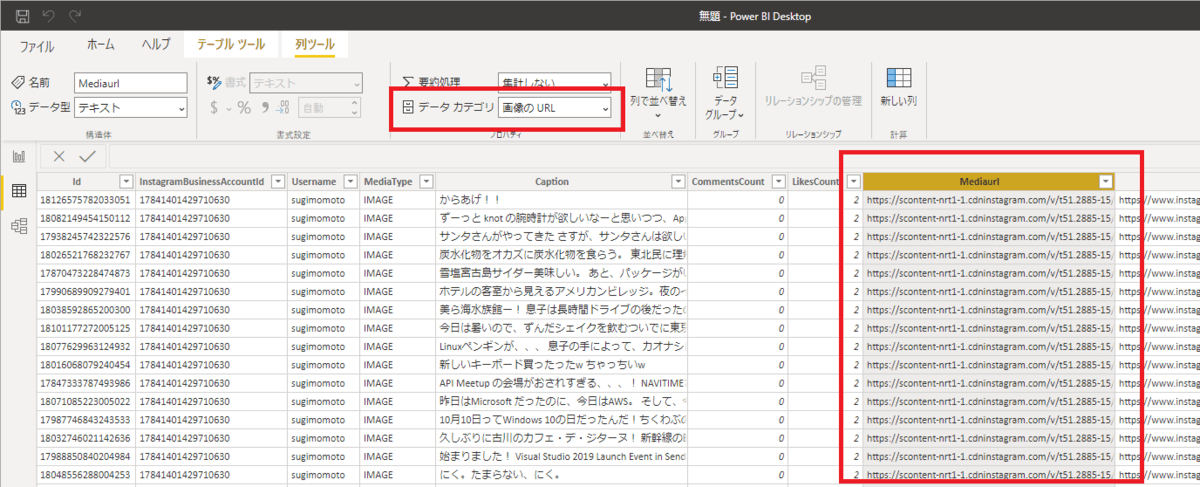Image resolution: width=1200 pixels, height=487 pixels.
Task: Click caption starting ずーっと knot の腕時計
Action: (x=560, y=217)
